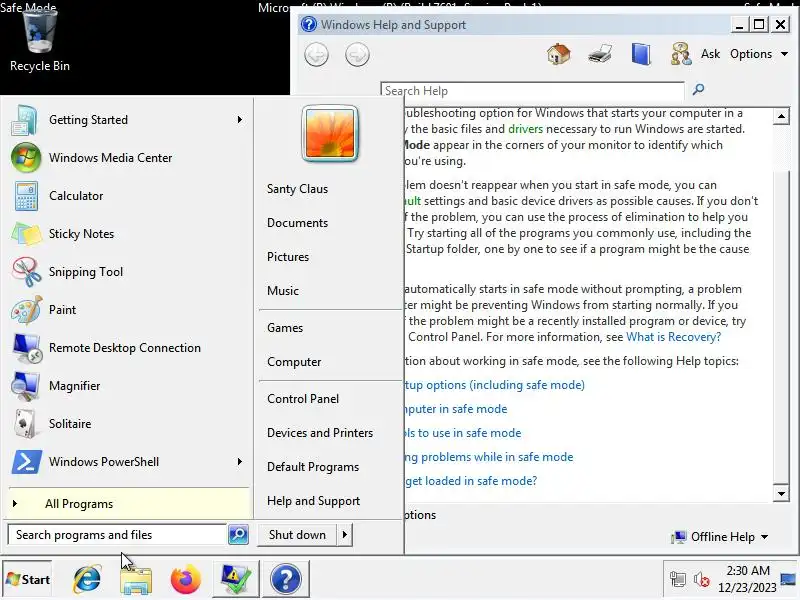Click Show desktop icon beside the clock
Image resolution: width=800 pixels, height=600 pixels.
coord(788,579)
